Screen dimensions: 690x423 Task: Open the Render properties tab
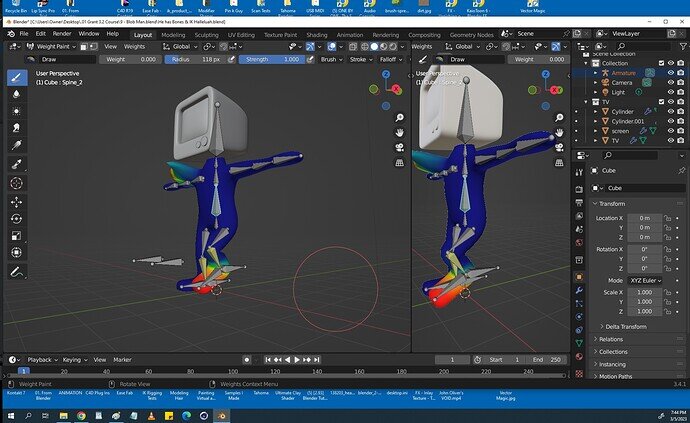[x=579, y=189]
